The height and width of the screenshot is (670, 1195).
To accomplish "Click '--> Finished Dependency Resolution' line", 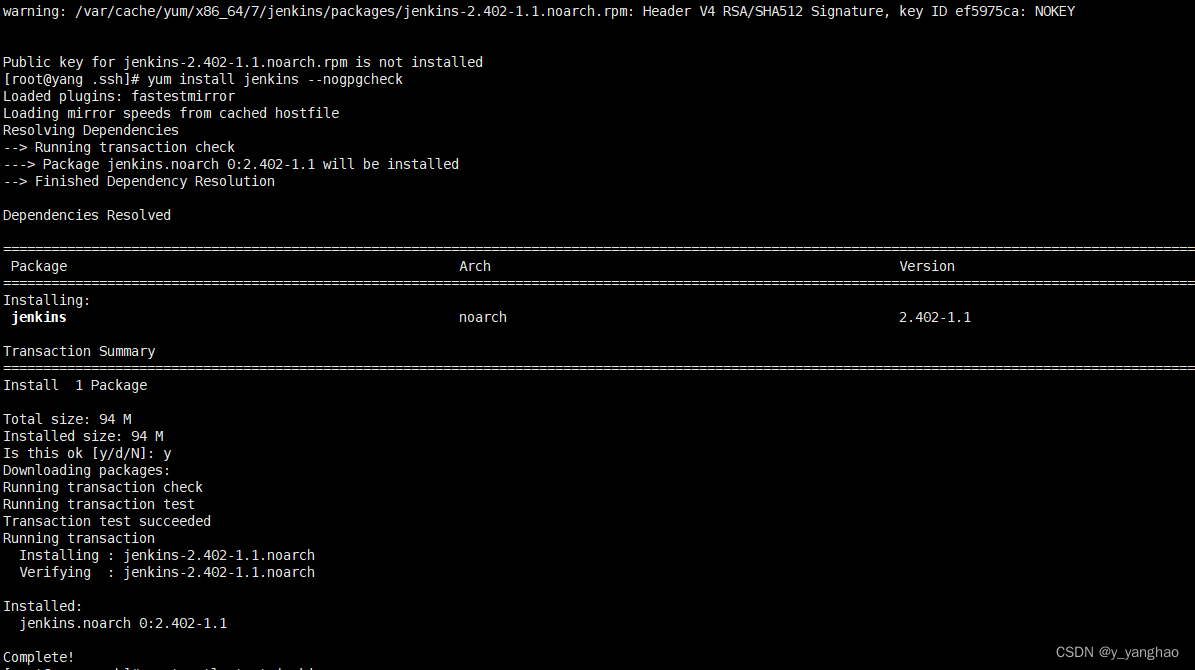I will point(139,181).
